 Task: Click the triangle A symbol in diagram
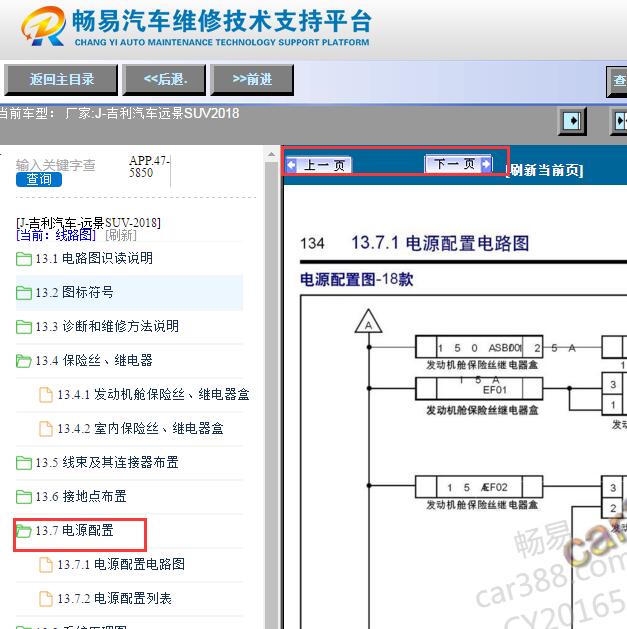click(368, 322)
